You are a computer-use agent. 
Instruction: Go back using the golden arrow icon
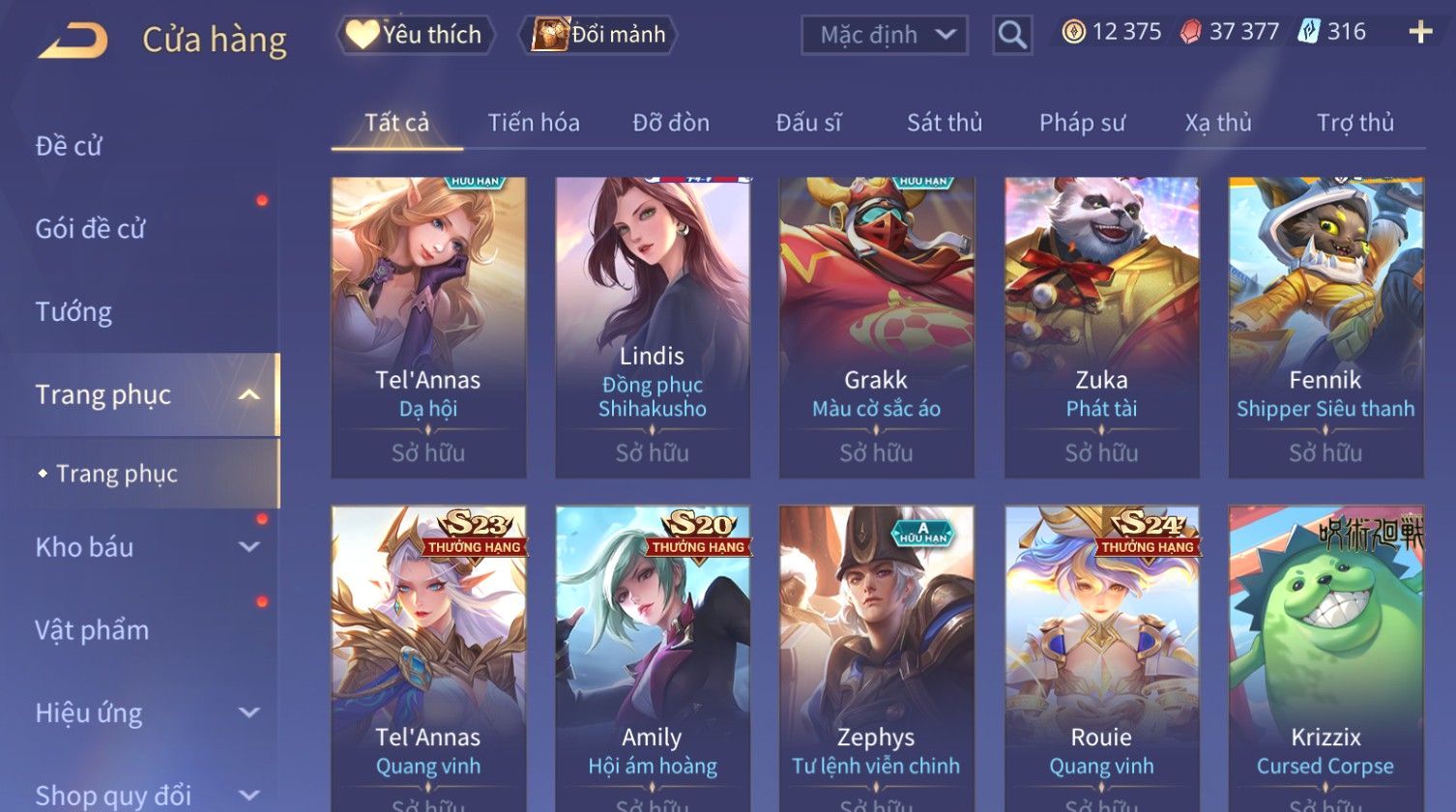click(73, 40)
